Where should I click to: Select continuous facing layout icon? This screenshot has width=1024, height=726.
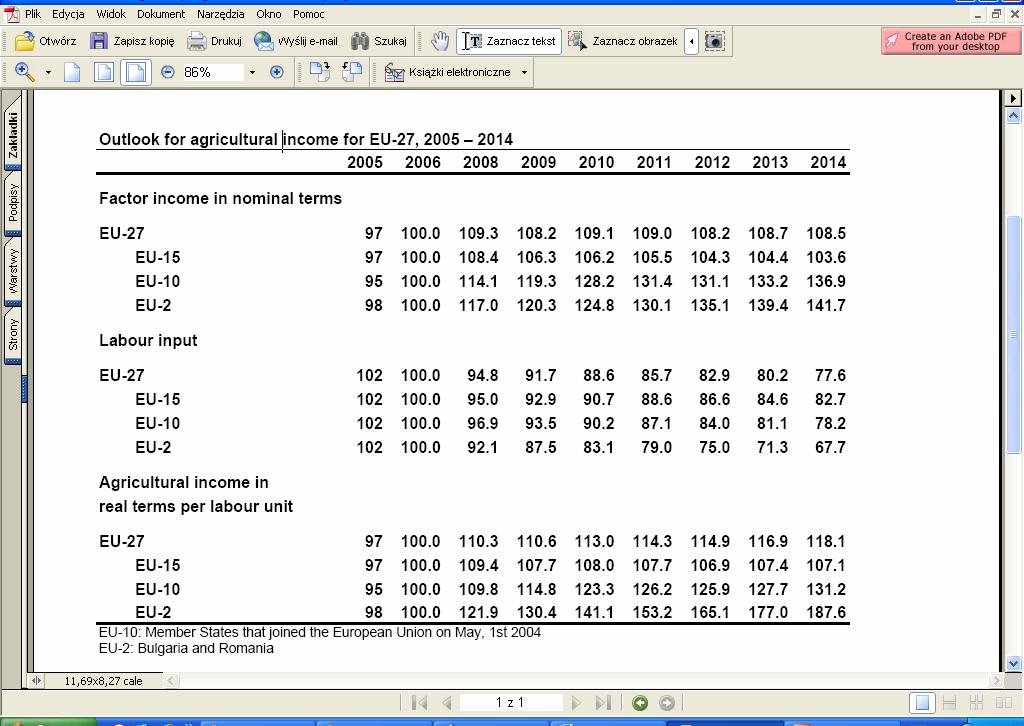[976, 702]
